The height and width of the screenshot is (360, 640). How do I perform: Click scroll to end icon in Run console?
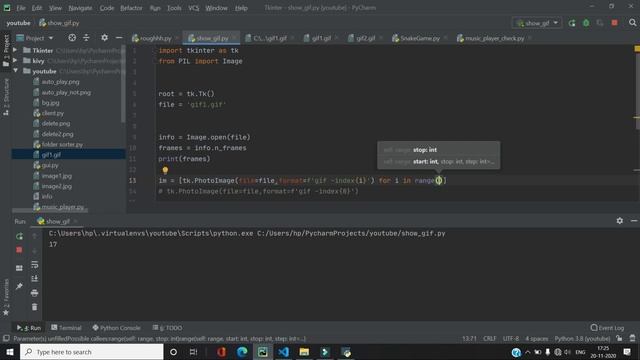(x=35, y=278)
